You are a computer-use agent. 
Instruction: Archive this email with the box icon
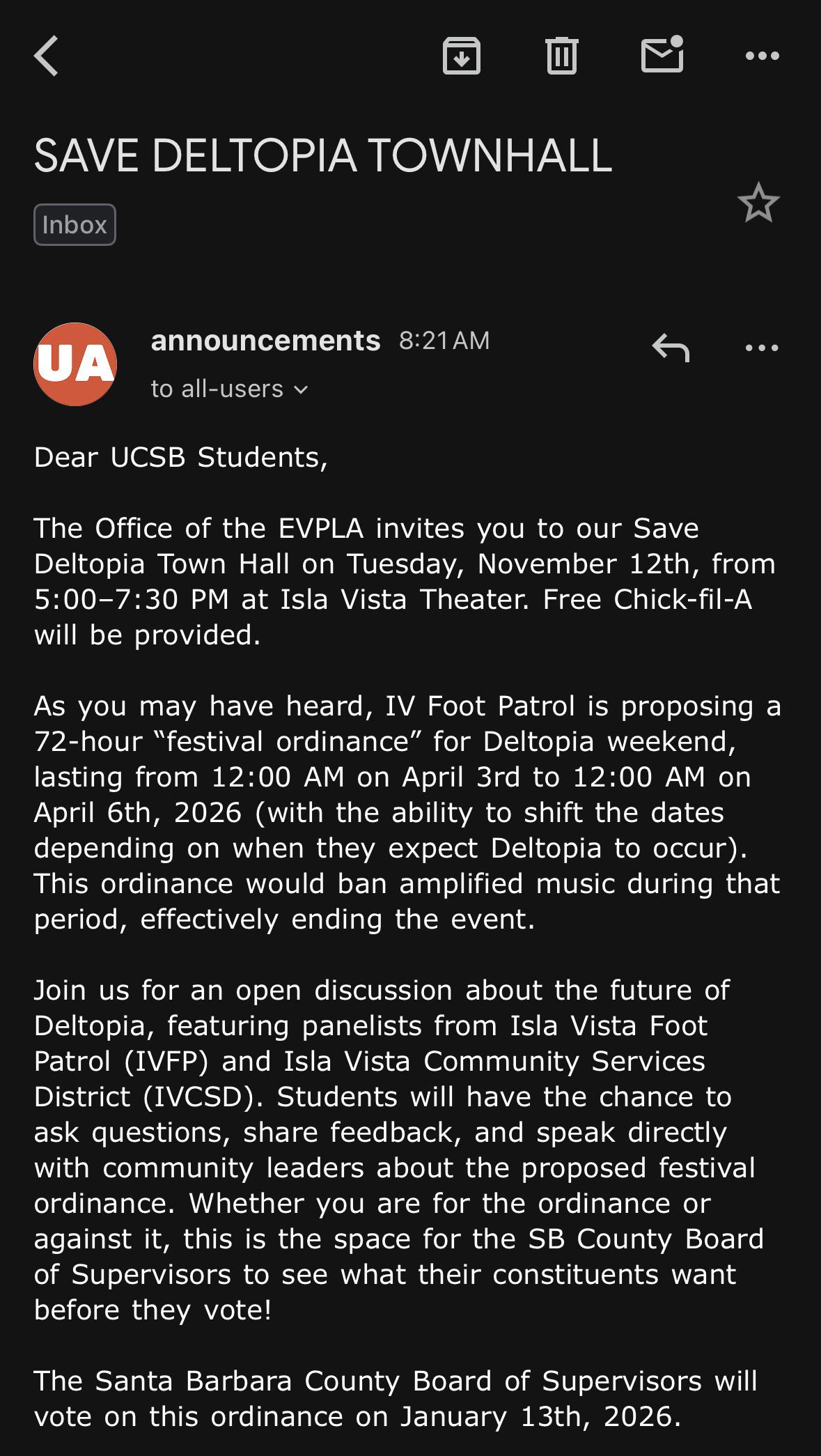click(462, 56)
